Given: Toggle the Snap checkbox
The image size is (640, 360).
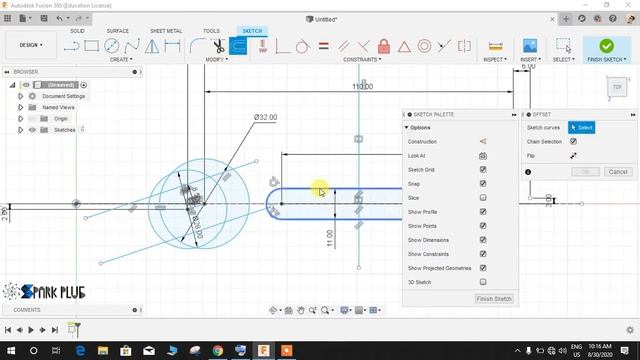Looking at the screenshot, I should tap(483, 184).
